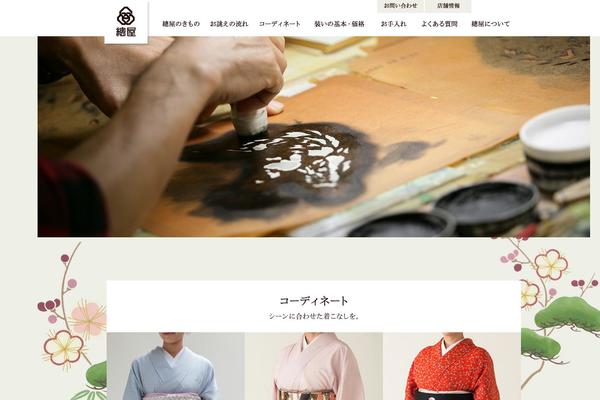Screen dimensions: 600x400
Task: Open the pink kimono thumbnail
Action: click(x=314, y=366)
